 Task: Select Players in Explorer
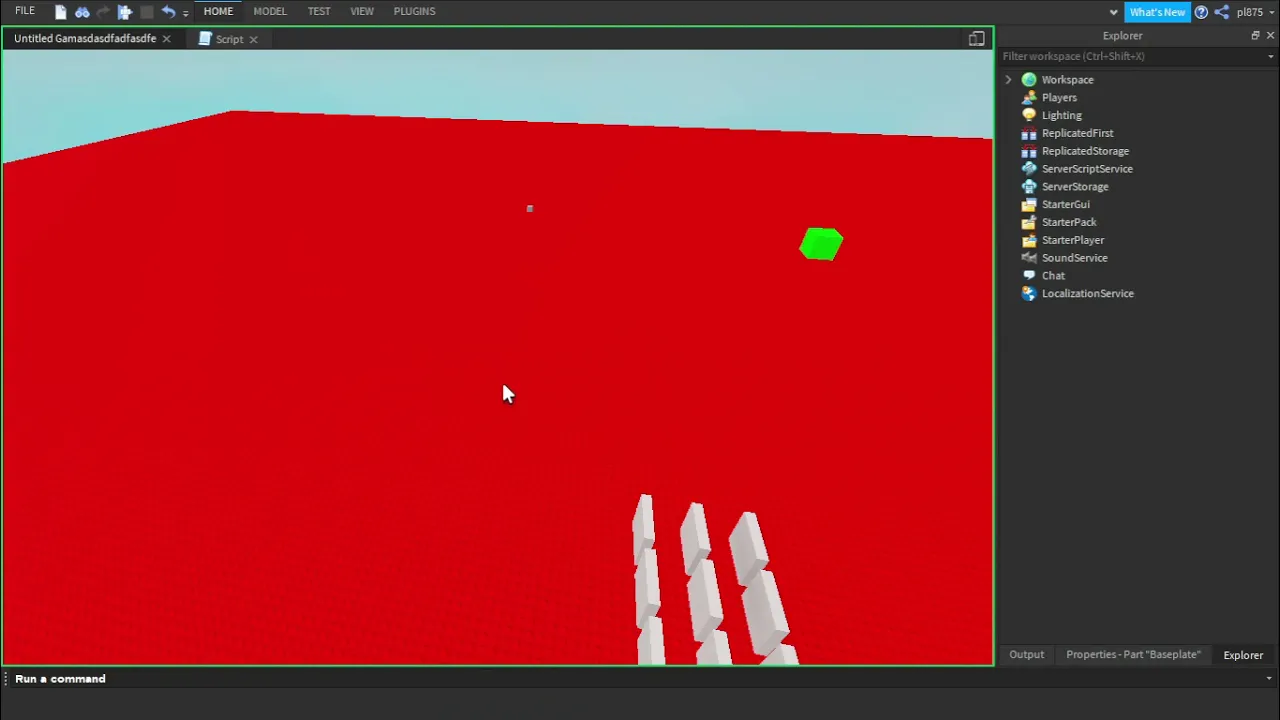[1059, 98]
